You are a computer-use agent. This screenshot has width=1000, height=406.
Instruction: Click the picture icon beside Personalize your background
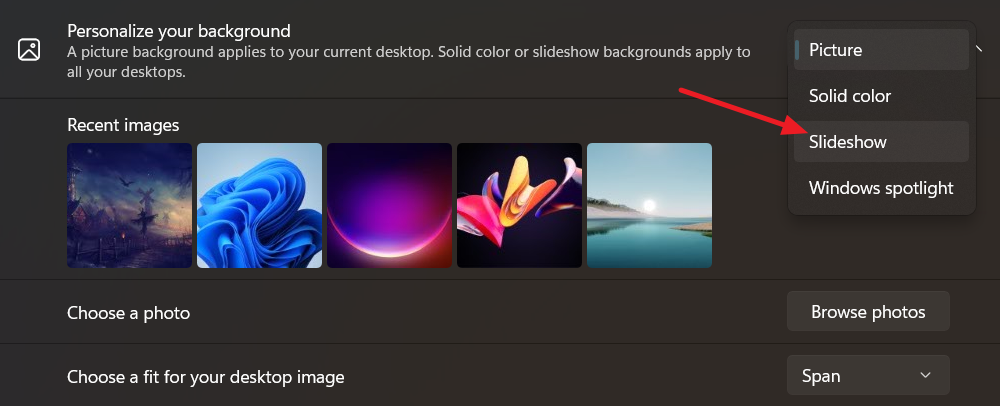29,50
